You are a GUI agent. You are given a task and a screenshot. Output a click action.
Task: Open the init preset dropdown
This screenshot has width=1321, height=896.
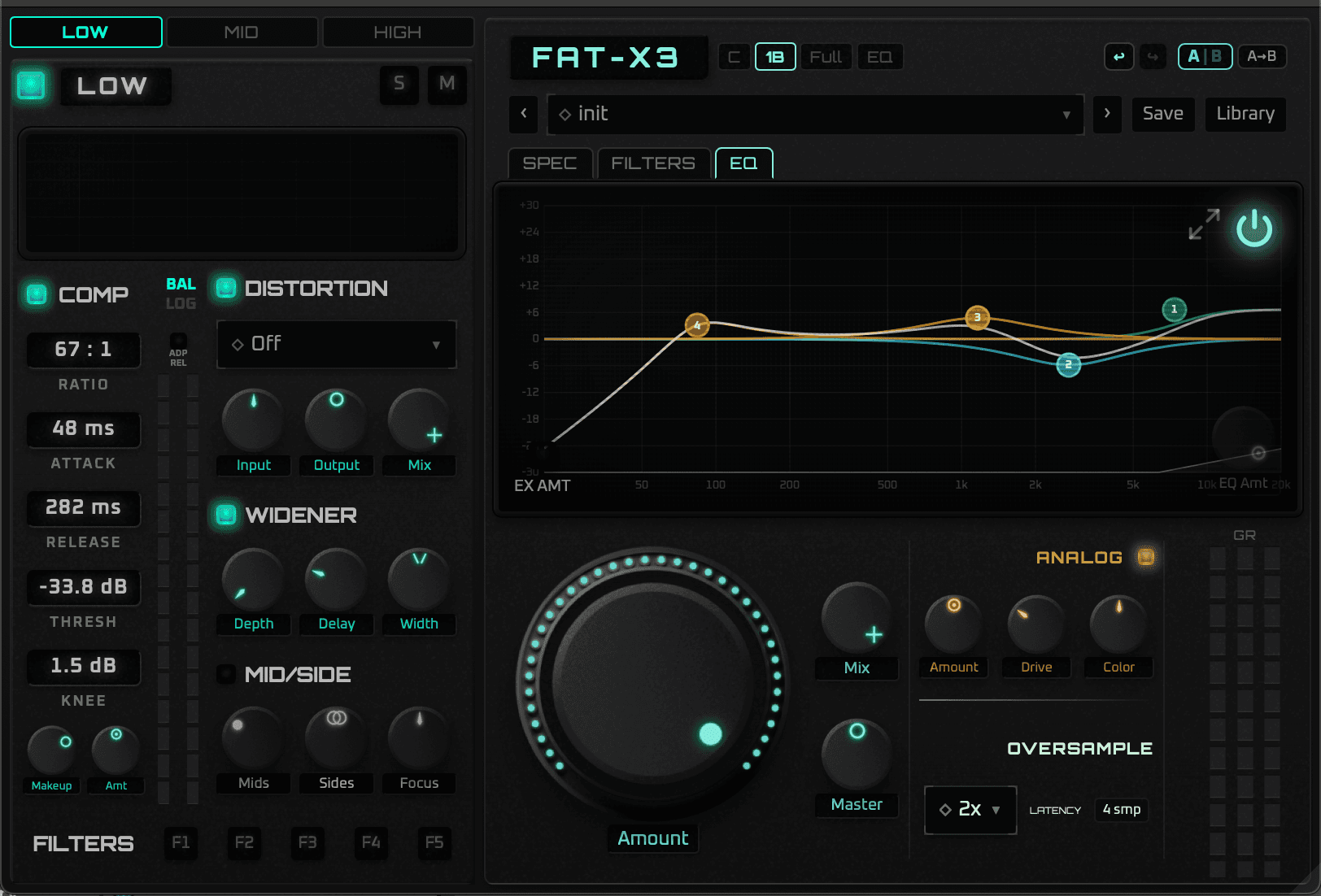click(x=815, y=114)
